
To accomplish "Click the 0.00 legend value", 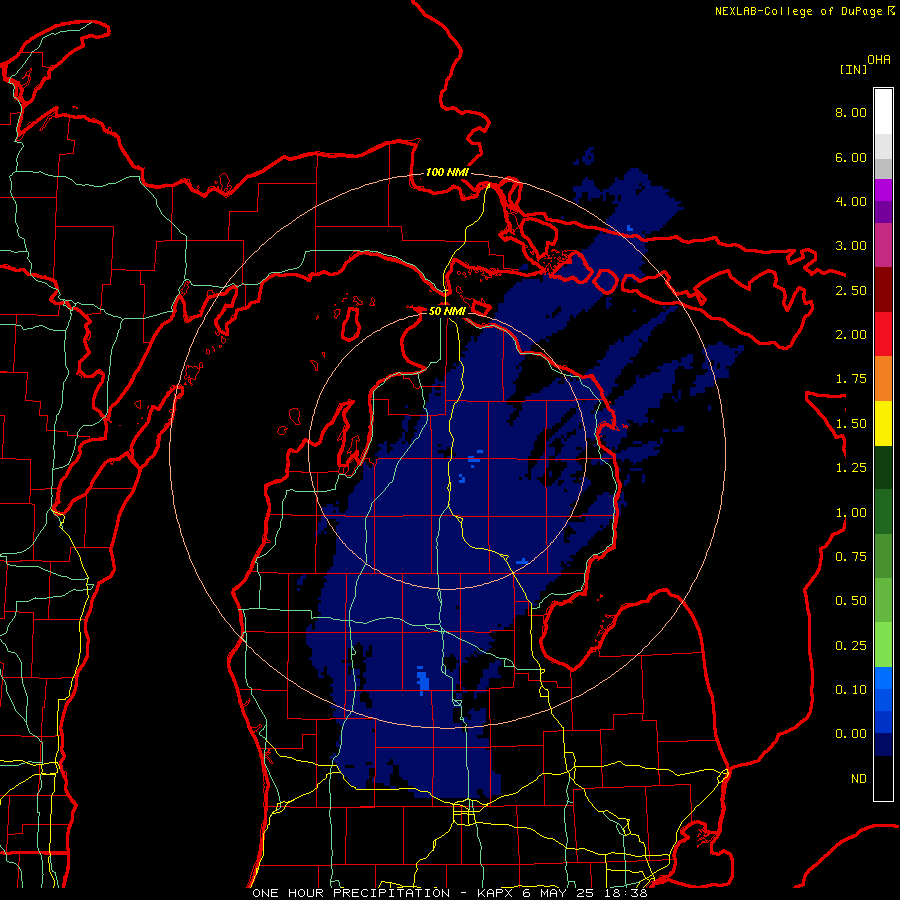I will tap(851, 734).
